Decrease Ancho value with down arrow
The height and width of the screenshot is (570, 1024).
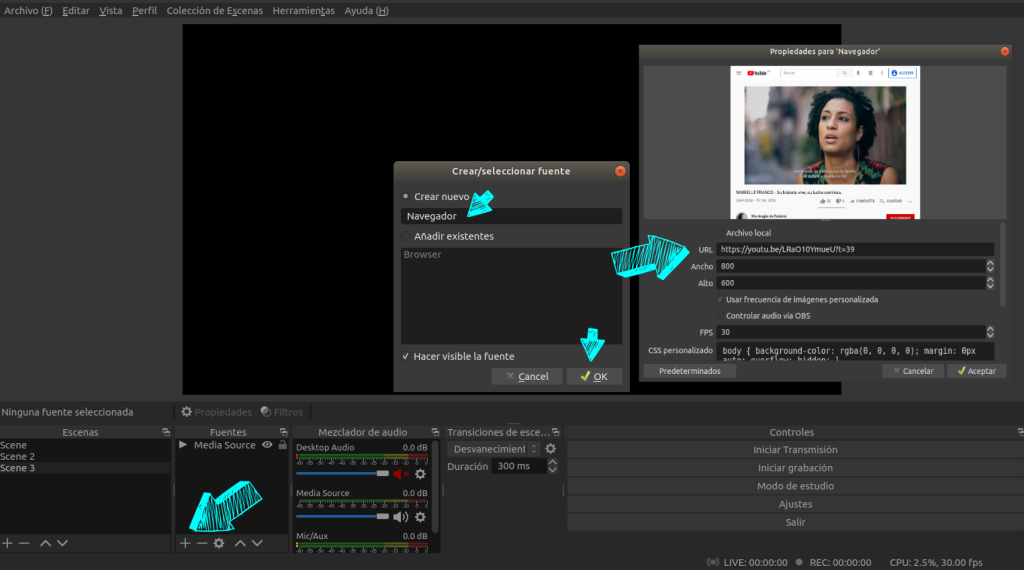pyautogui.click(x=990, y=269)
